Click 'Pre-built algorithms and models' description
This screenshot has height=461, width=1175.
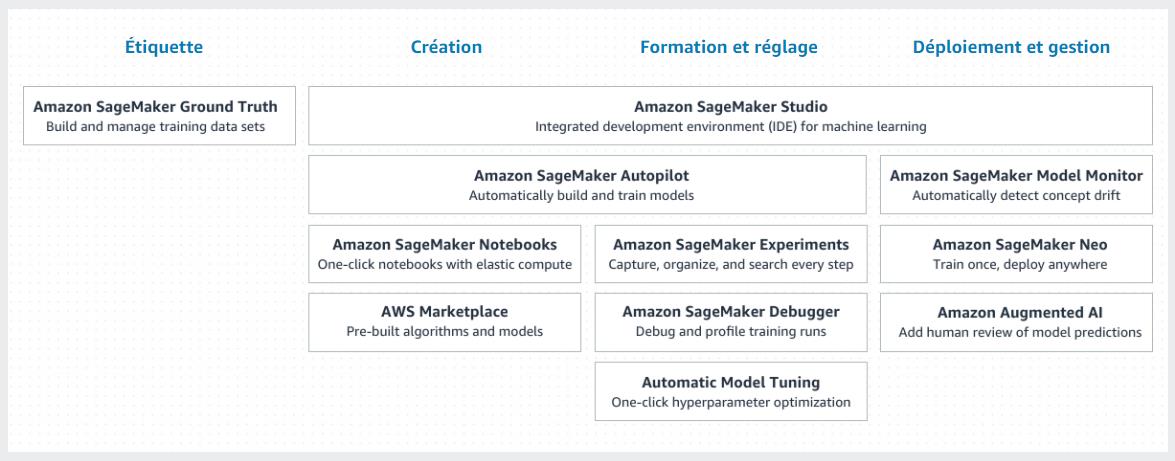[444, 331]
